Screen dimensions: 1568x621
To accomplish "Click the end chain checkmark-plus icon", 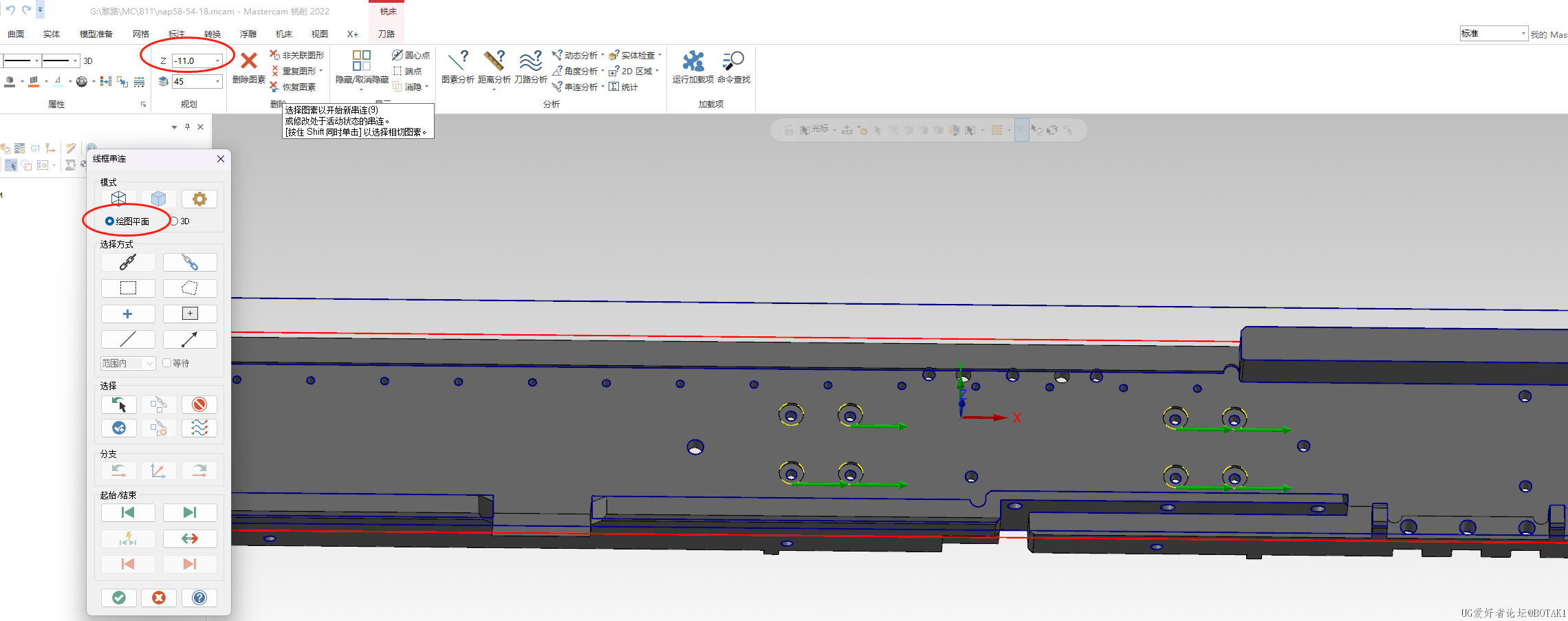I will tap(118, 428).
